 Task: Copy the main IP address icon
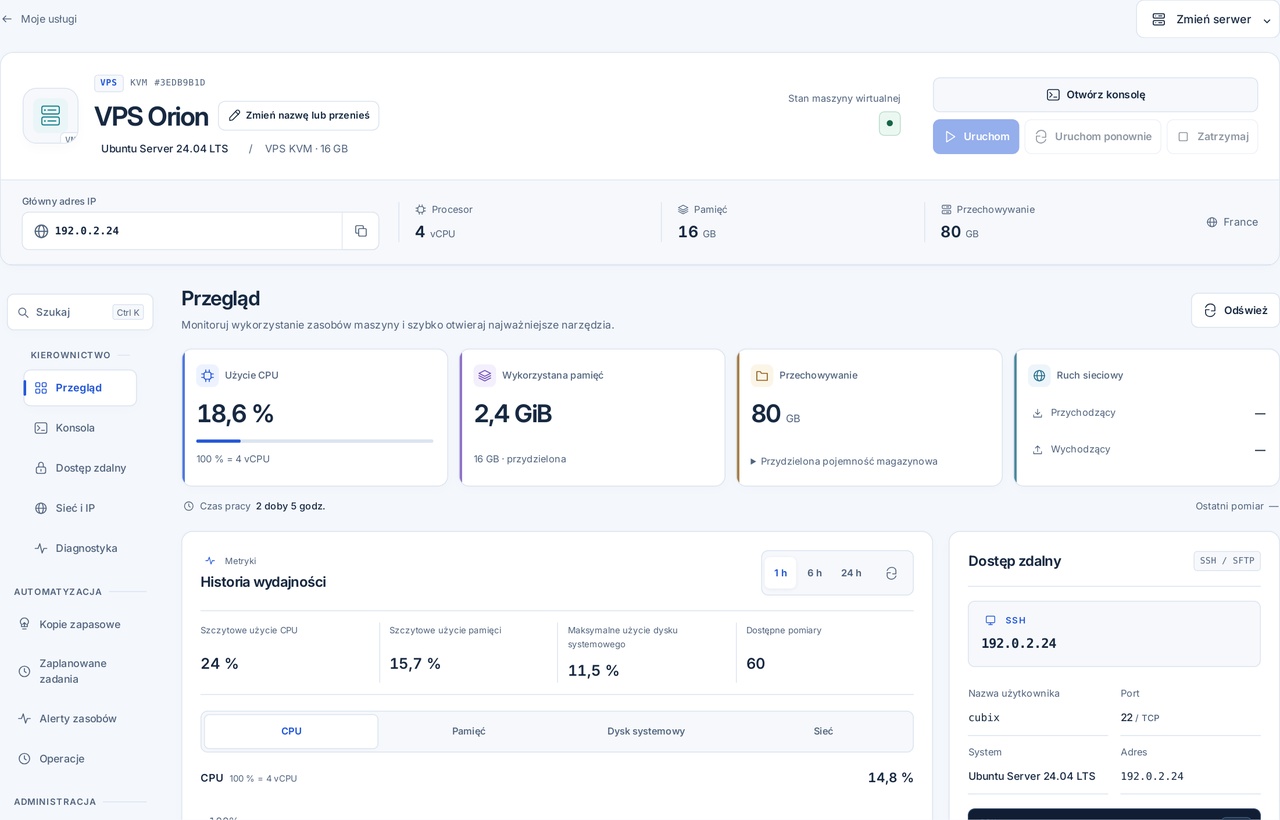coord(361,231)
